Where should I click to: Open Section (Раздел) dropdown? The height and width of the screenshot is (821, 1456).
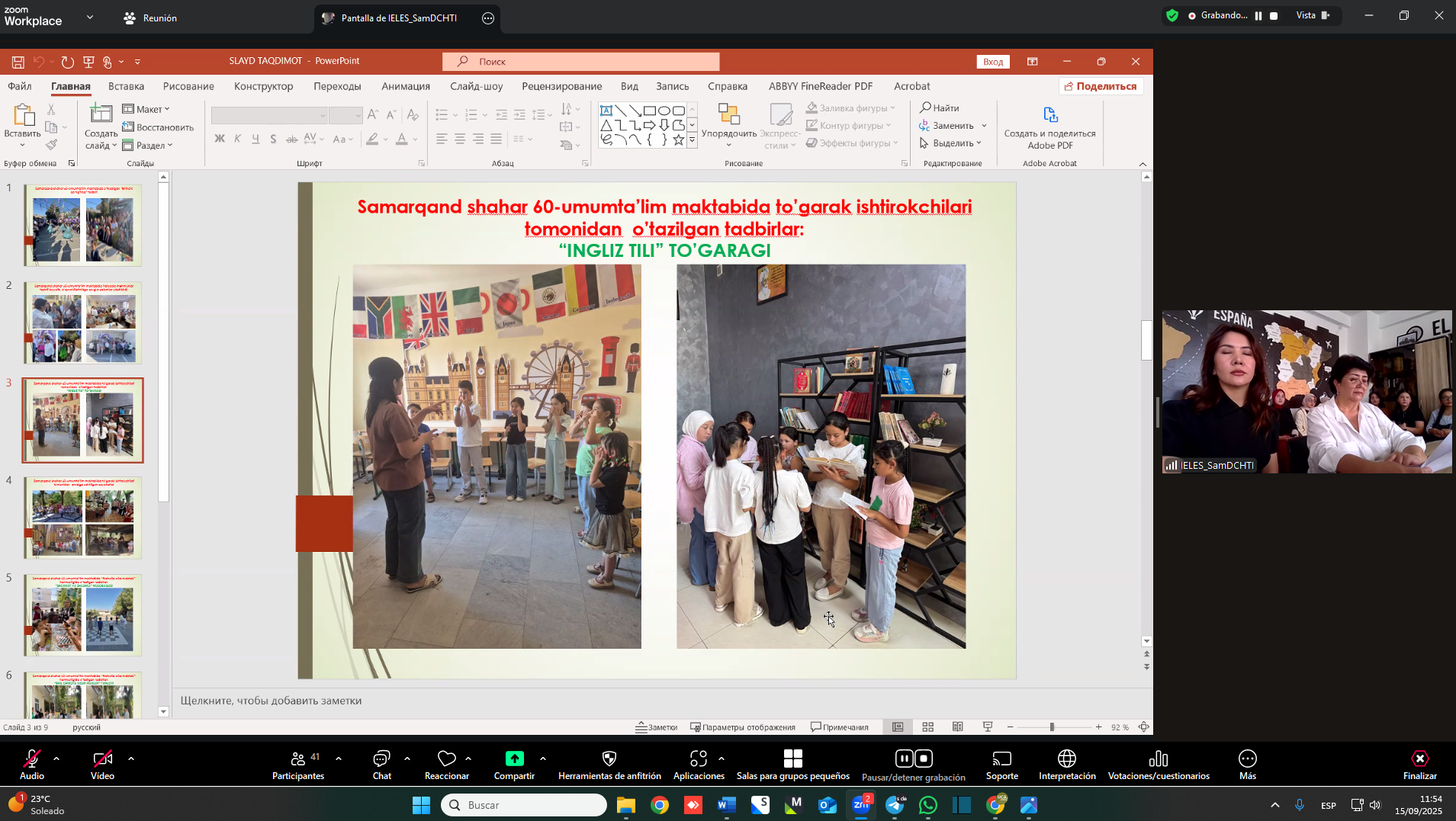pos(148,145)
